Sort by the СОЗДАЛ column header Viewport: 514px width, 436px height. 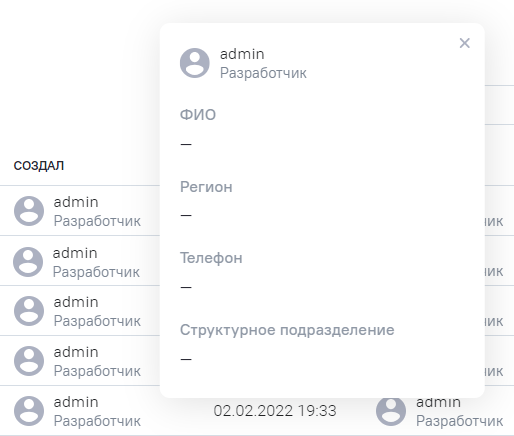[39, 166]
